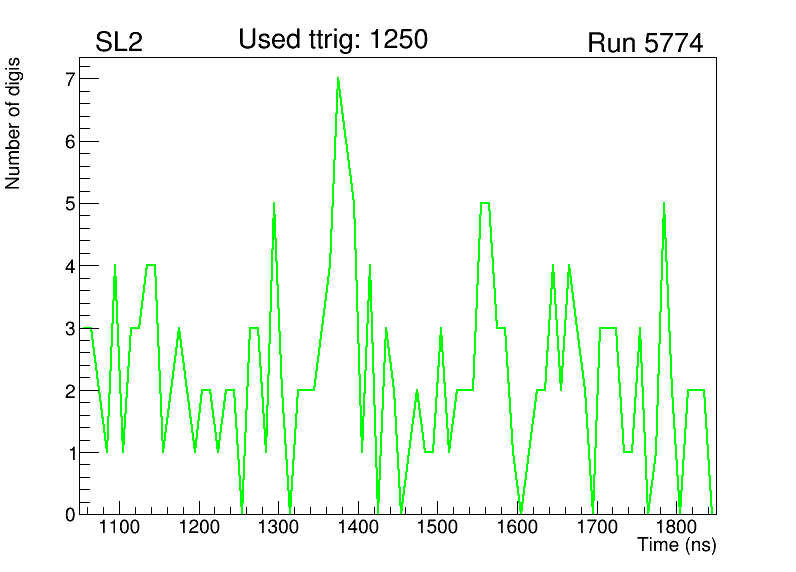Screen dimensions: 796x572
Task: Click the y-axis tick label 1
Action: coord(70,453)
